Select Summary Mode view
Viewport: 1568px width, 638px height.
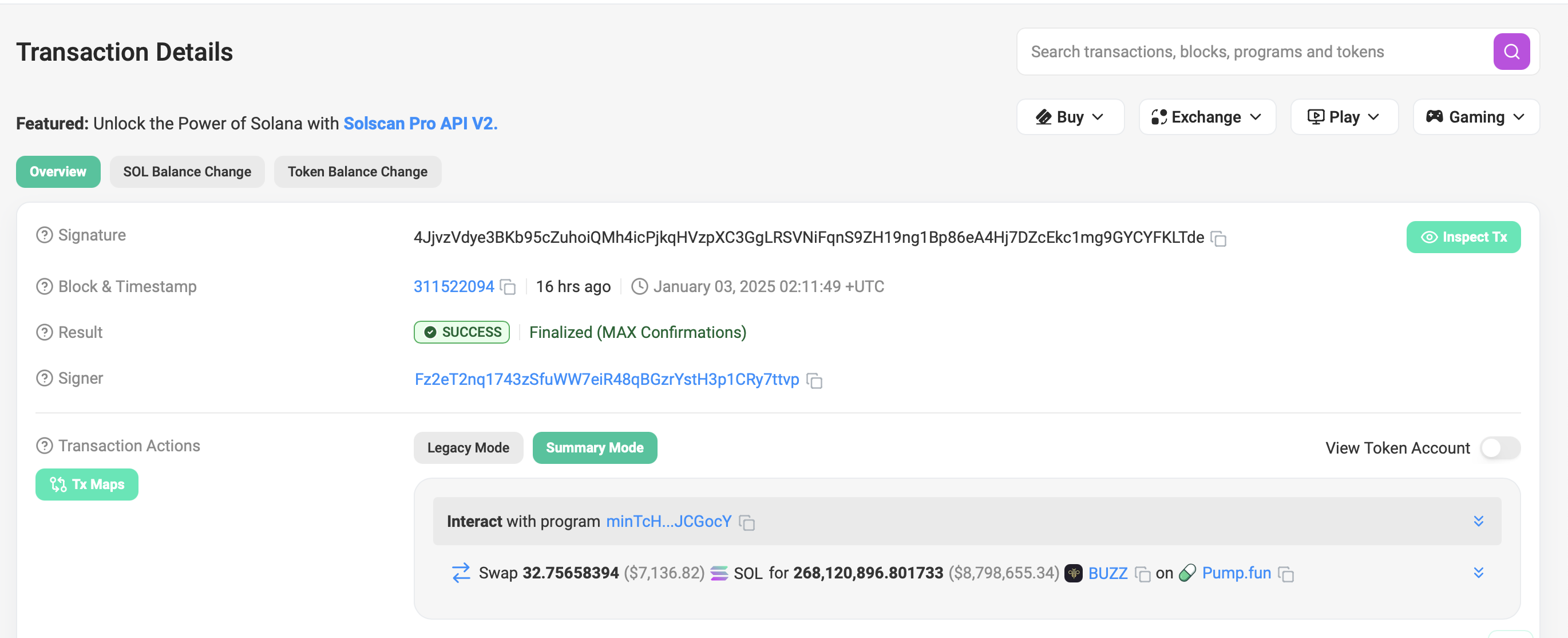tap(594, 448)
